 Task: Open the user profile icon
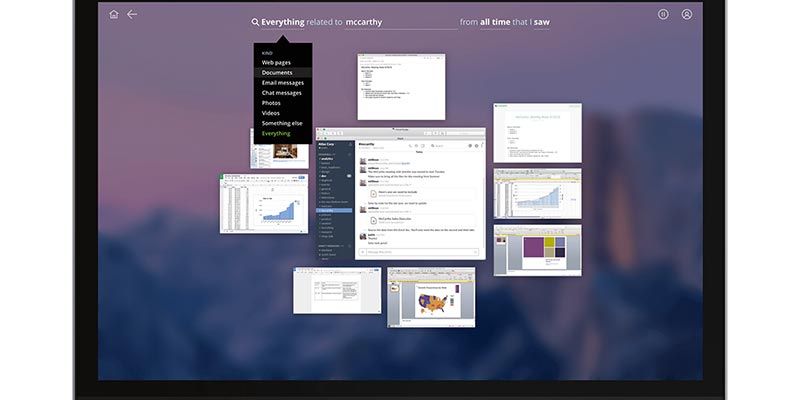[x=687, y=15]
